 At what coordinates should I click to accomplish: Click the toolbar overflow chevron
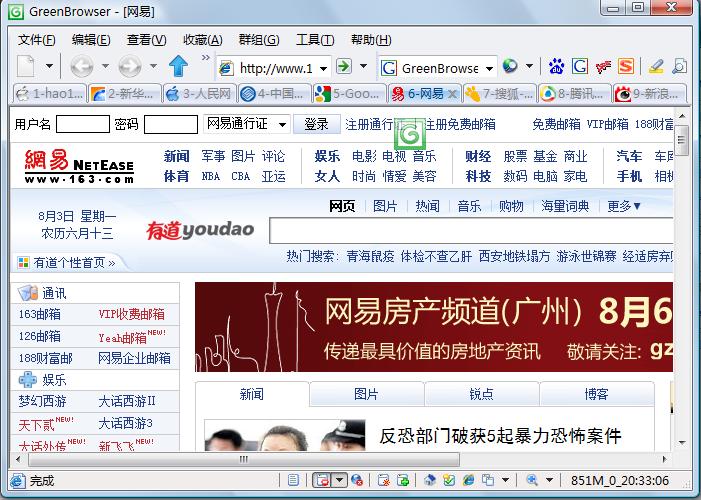pyautogui.click(x=205, y=58)
